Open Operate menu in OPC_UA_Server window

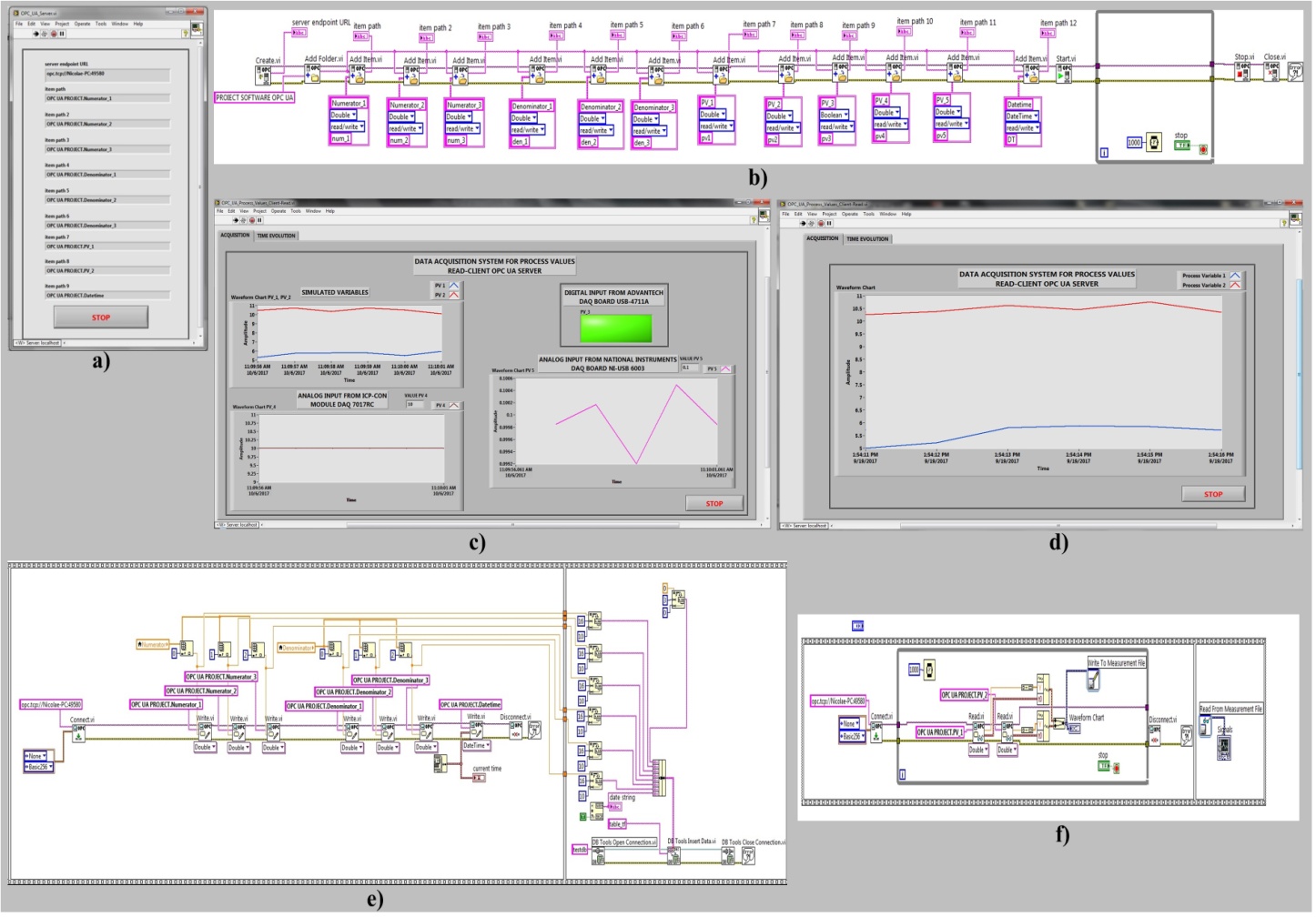[x=82, y=24]
